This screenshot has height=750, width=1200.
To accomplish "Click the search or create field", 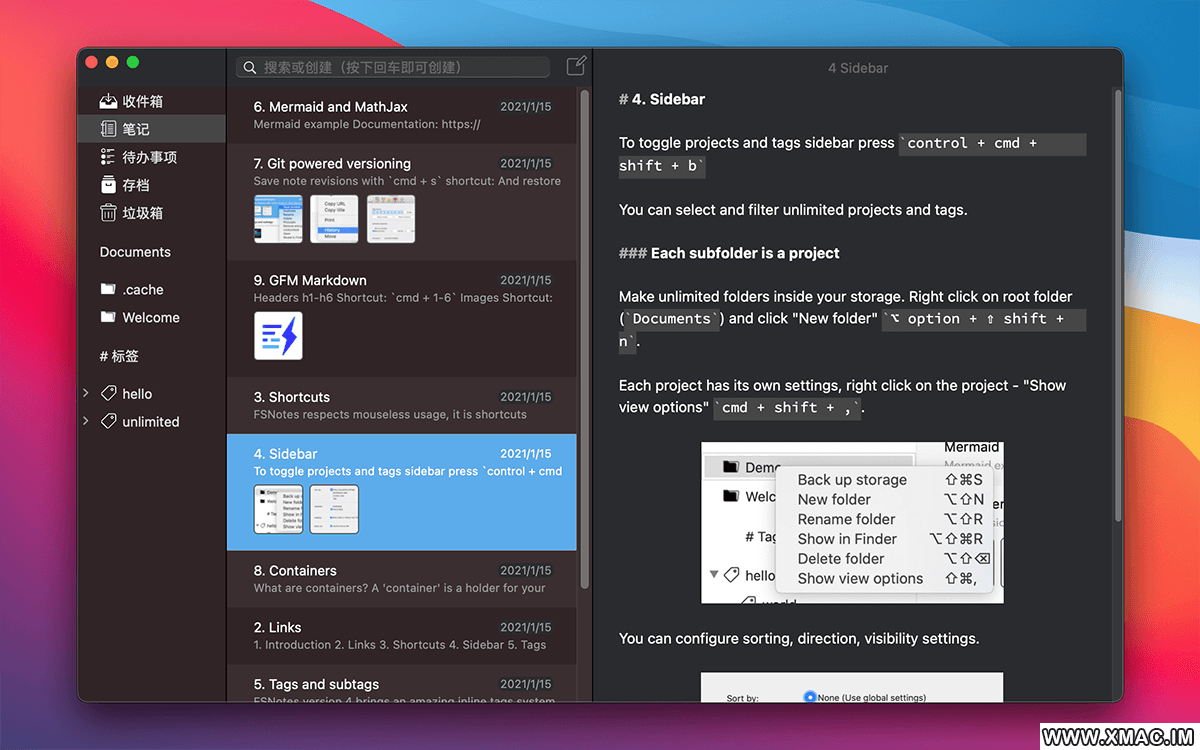I will coord(400,67).
